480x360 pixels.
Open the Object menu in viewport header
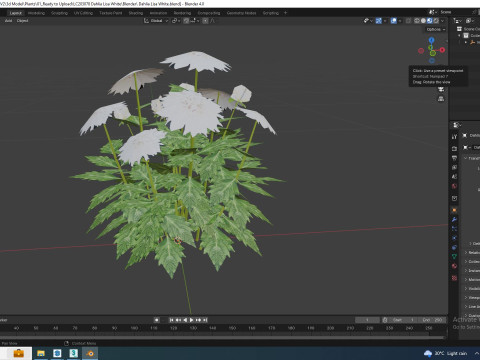pos(22,21)
